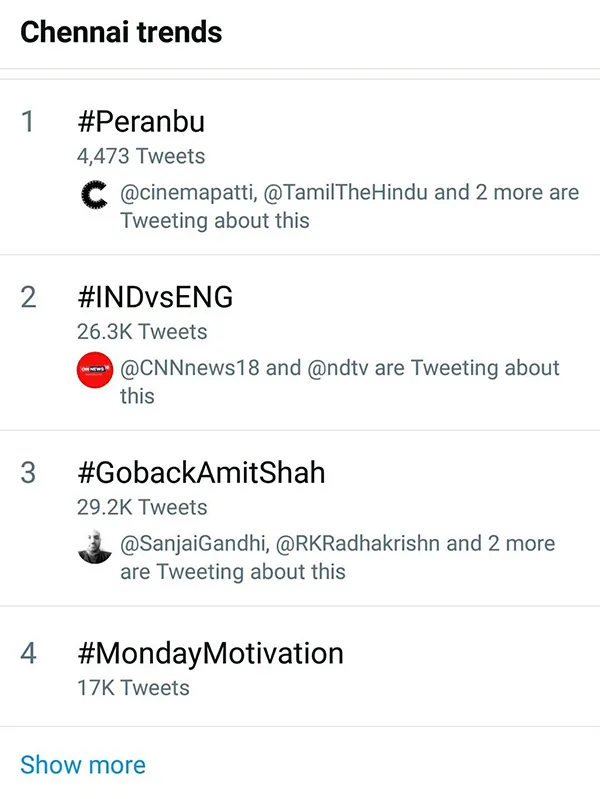The image size is (600, 799).
Task: Click the 17K Tweets count
Action: (133, 688)
